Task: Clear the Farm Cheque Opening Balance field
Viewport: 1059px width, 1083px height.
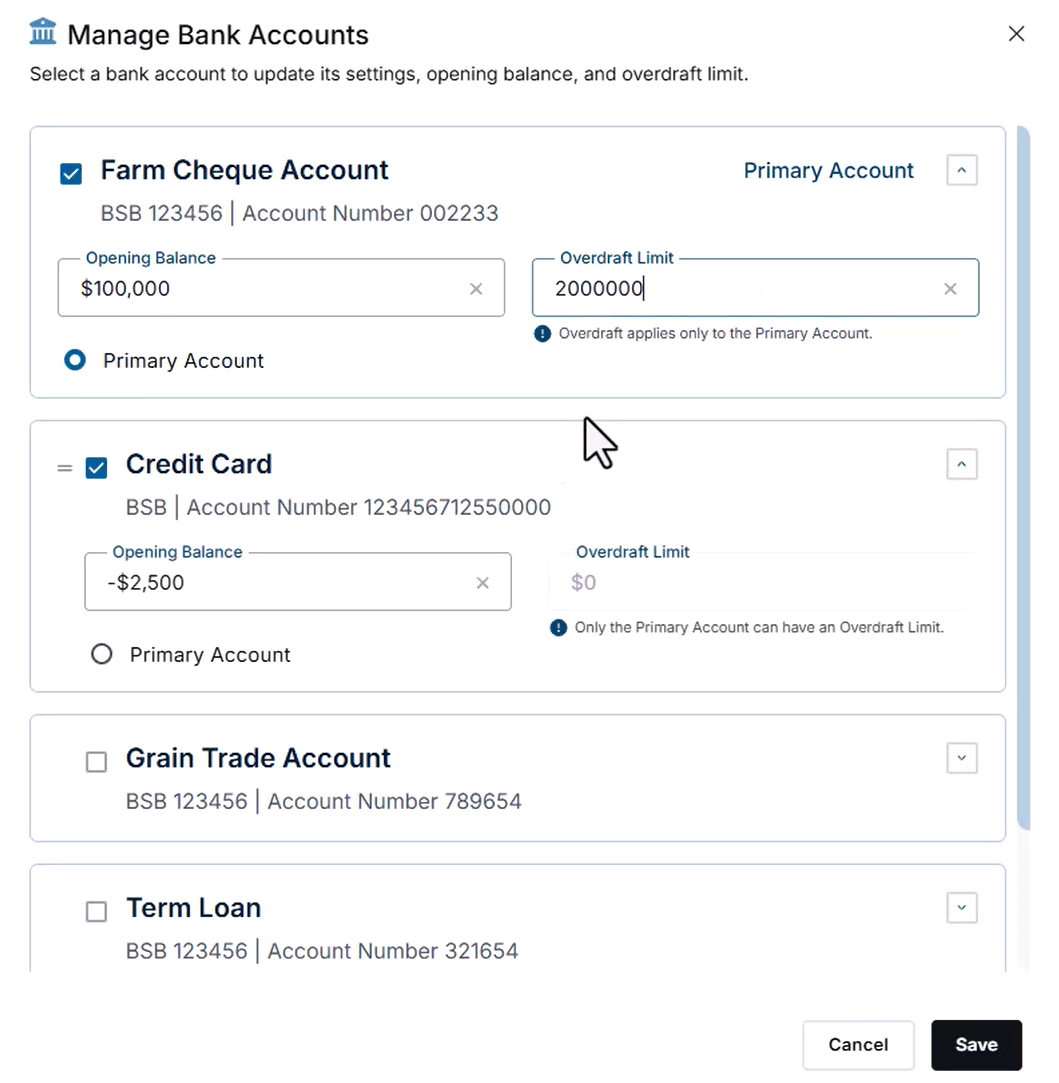Action: coord(476,289)
